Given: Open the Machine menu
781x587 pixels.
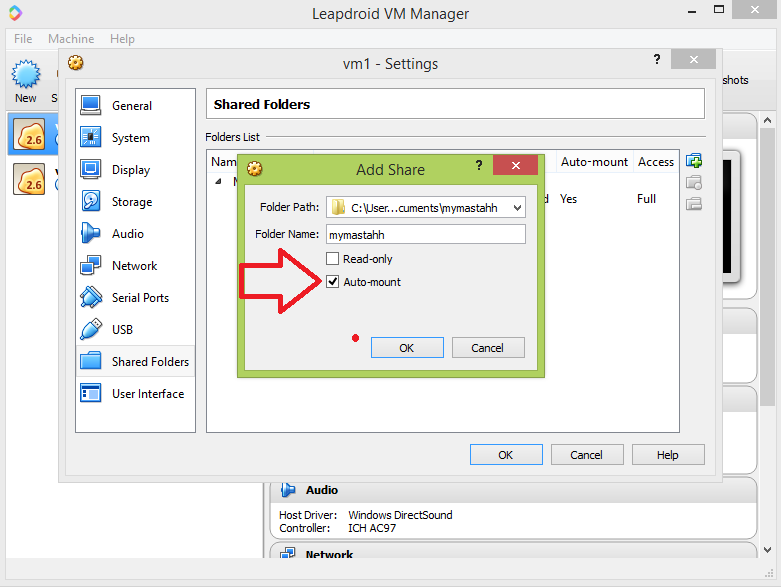Looking at the screenshot, I should 71,39.
